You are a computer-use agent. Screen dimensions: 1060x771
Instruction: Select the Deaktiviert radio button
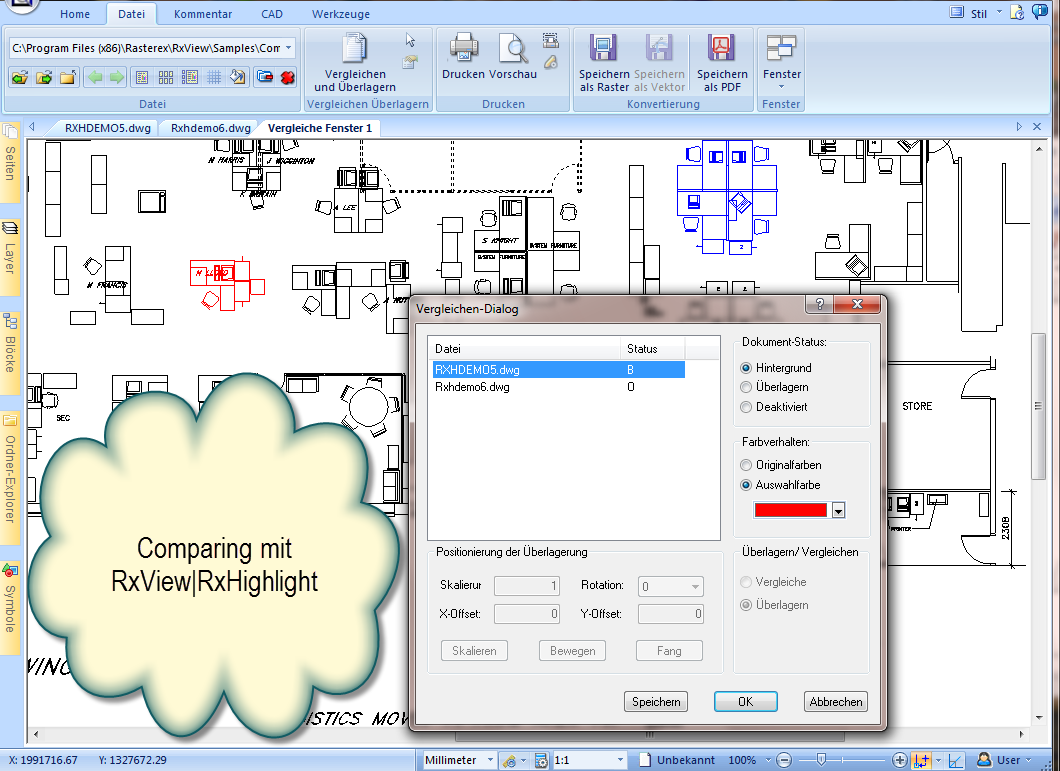(x=746, y=407)
